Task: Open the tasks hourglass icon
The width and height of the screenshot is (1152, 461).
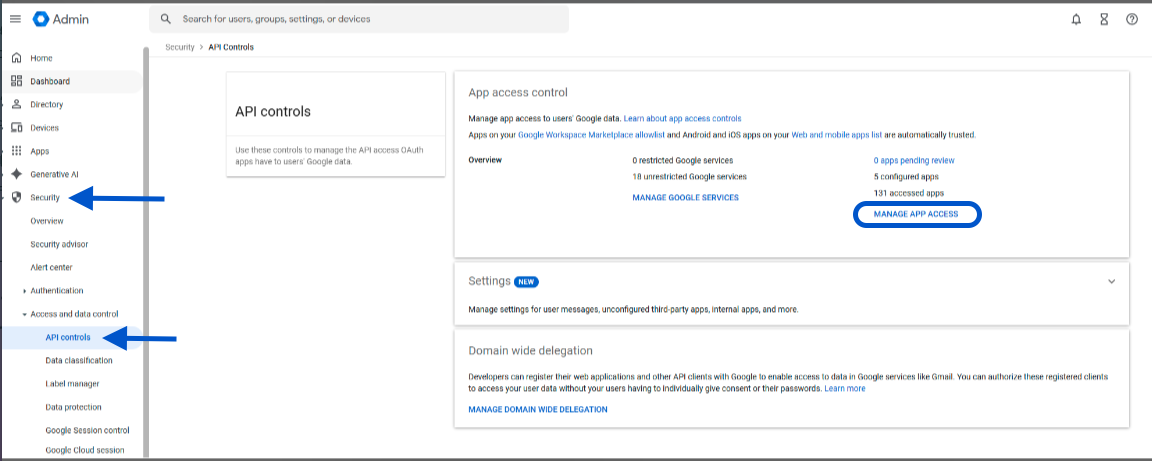Action: coord(1104,20)
